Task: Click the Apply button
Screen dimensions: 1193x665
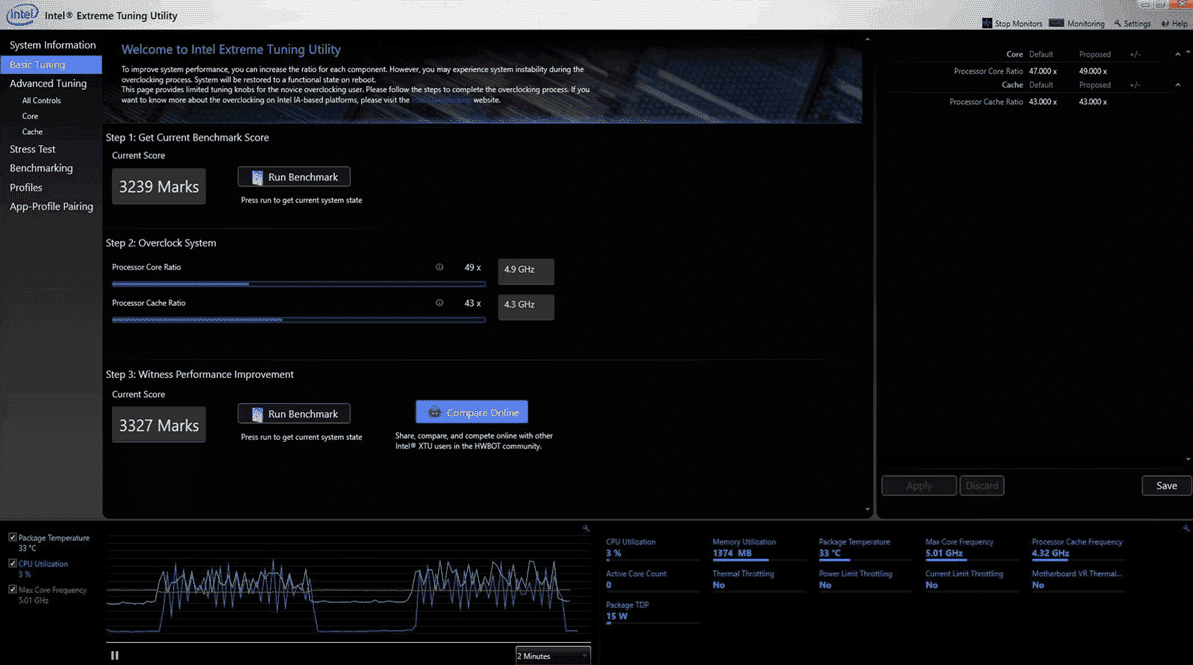Action: (x=918, y=485)
